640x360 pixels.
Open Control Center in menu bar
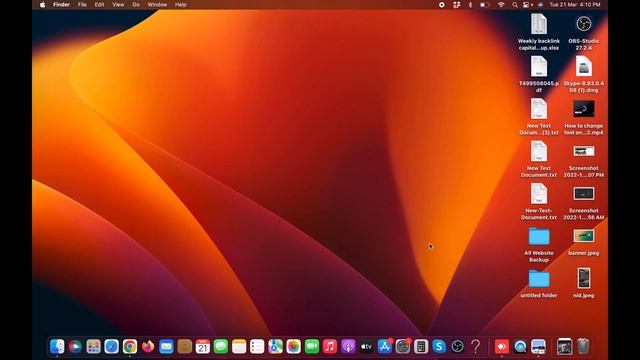pos(527,5)
